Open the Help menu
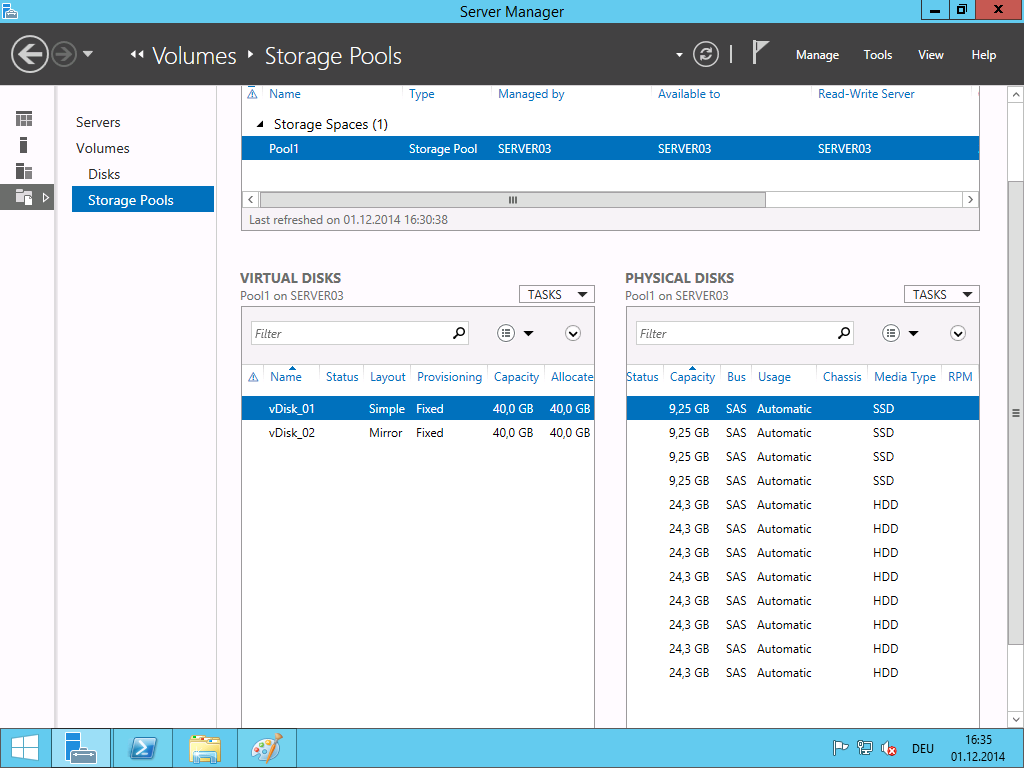The image size is (1024, 768). coord(984,55)
